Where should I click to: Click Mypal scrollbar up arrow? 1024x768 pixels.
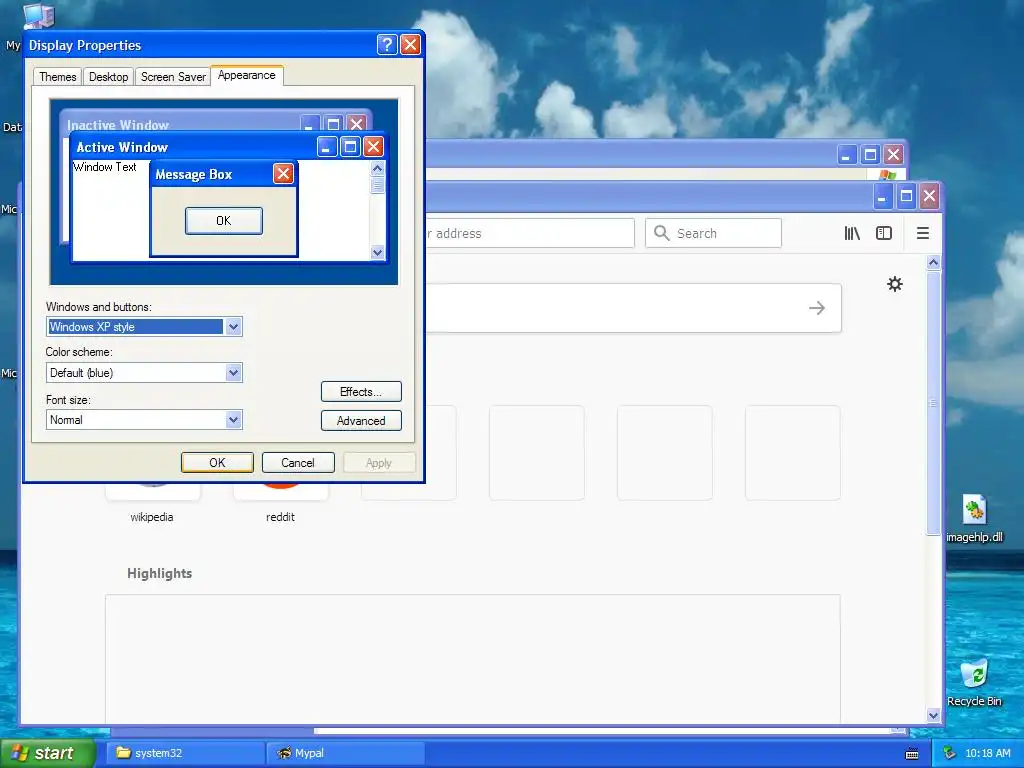(x=933, y=263)
